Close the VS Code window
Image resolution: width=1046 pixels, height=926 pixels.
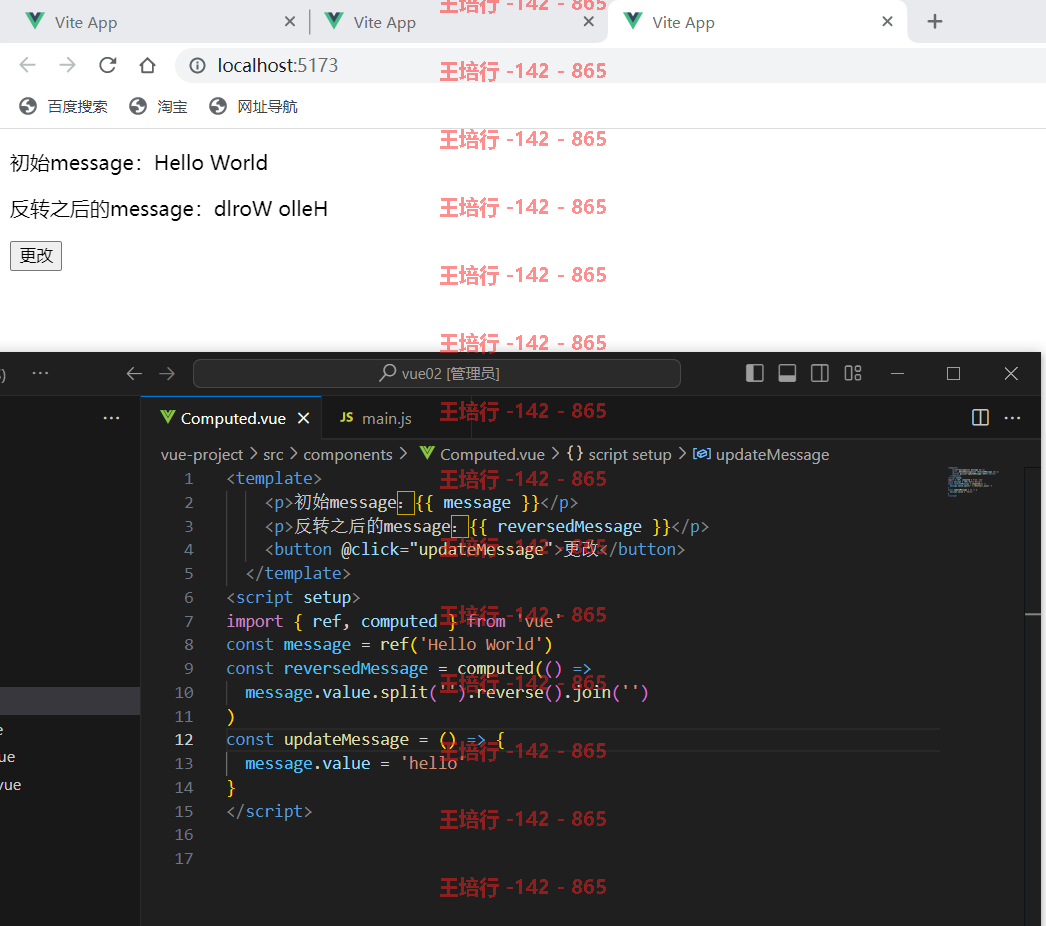(1011, 374)
